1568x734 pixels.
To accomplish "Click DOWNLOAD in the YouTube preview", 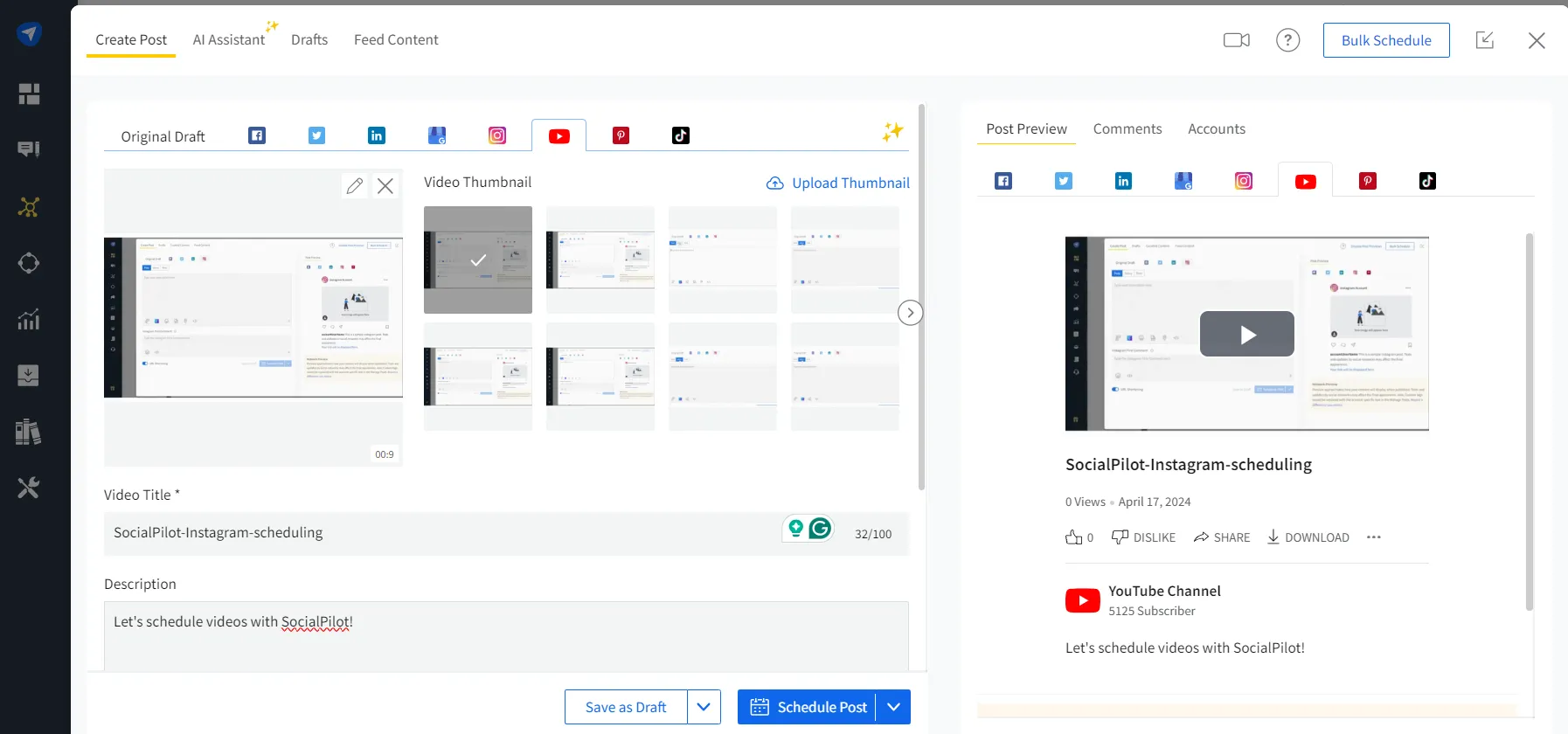I will pyautogui.click(x=1308, y=537).
